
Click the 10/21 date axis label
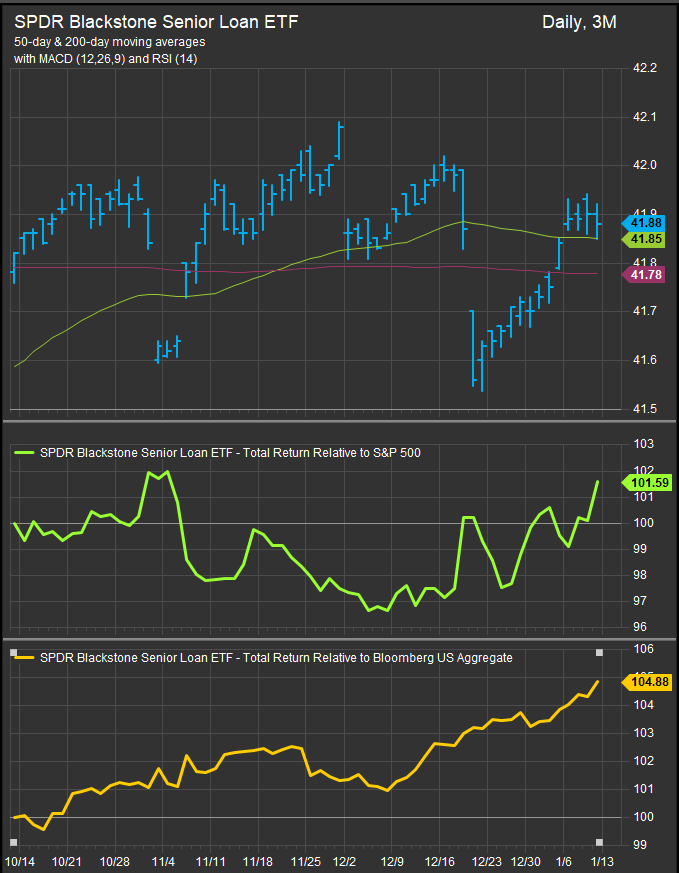pyautogui.click(x=67, y=861)
